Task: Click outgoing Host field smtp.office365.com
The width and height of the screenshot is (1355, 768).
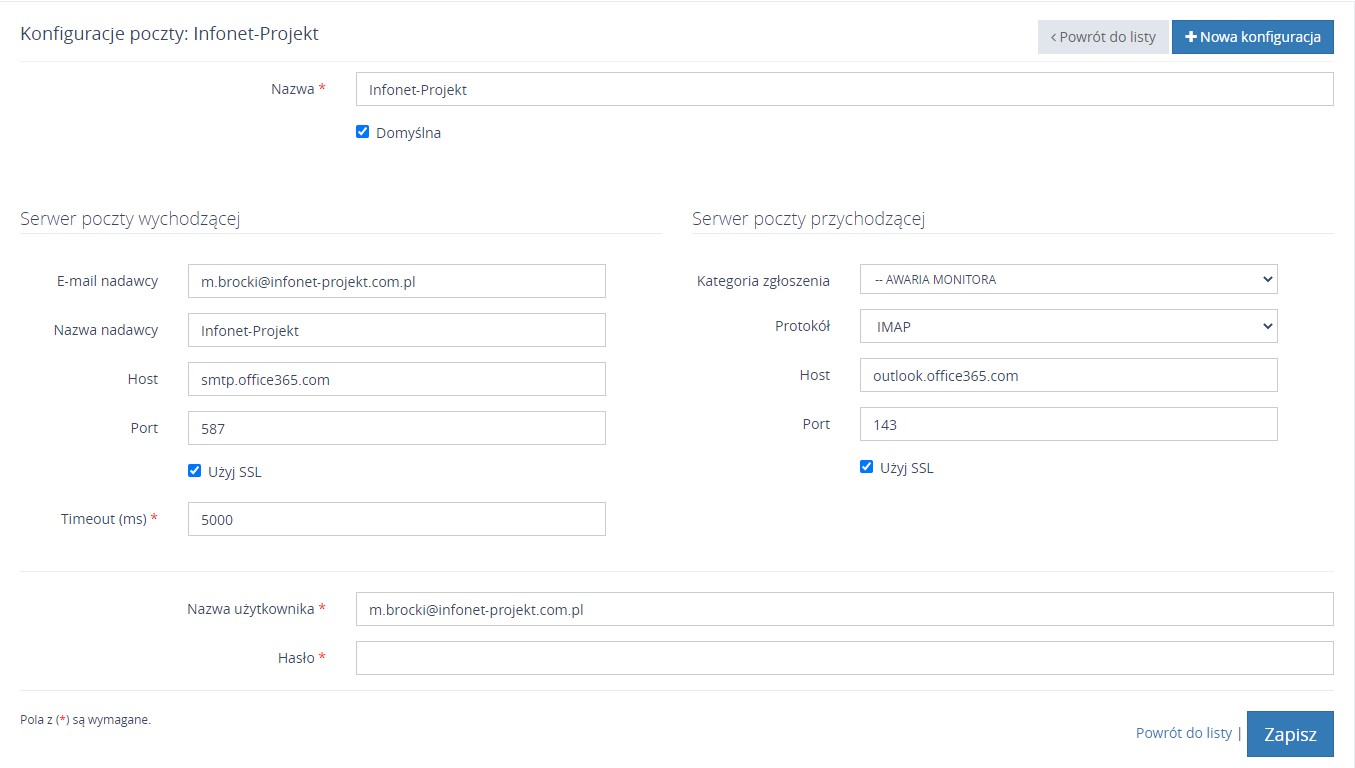Action: point(397,379)
